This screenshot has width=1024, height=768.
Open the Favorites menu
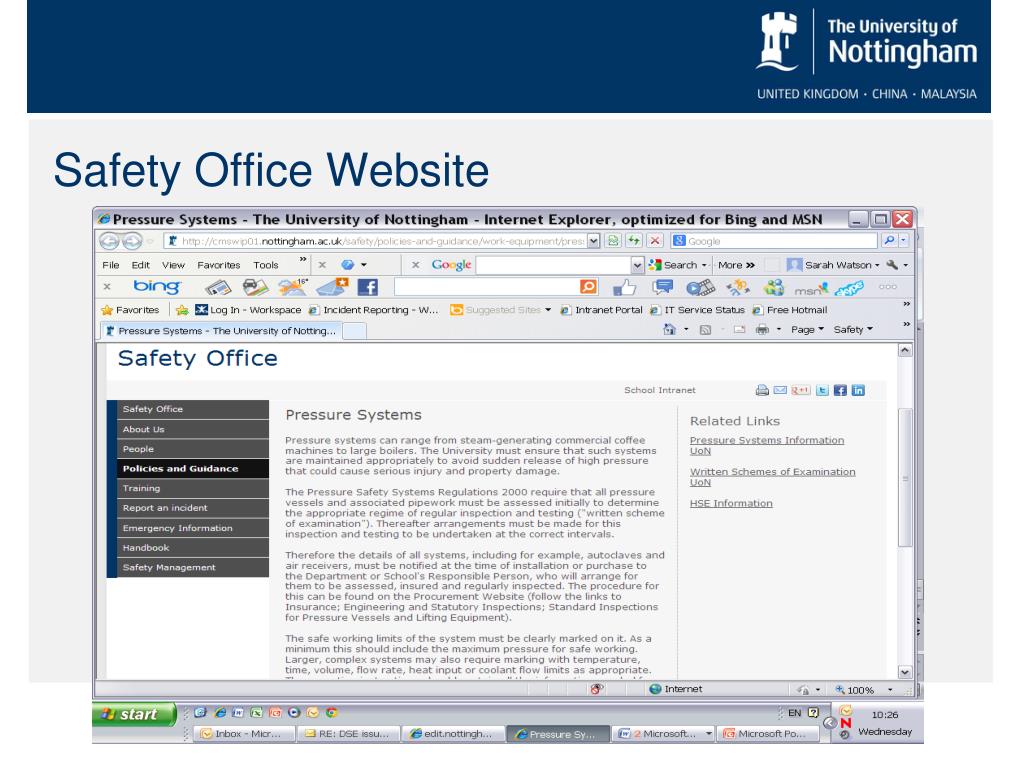coord(219,265)
